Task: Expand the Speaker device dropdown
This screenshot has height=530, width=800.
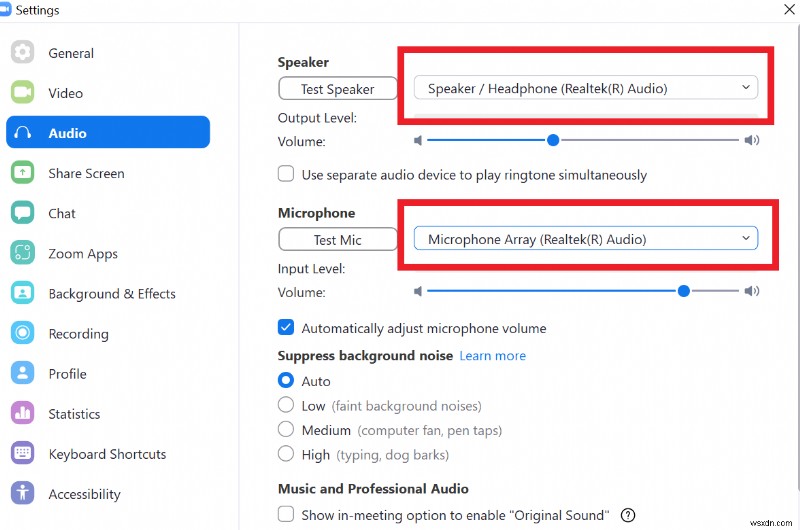Action: point(586,88)
